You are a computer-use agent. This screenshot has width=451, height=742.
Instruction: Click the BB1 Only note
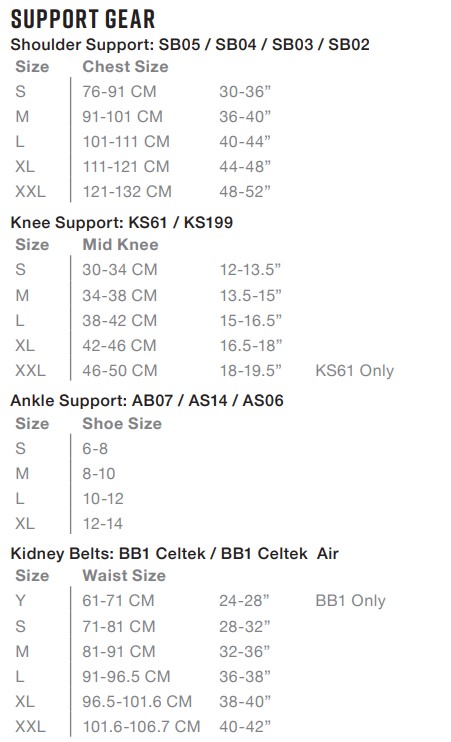350,601
